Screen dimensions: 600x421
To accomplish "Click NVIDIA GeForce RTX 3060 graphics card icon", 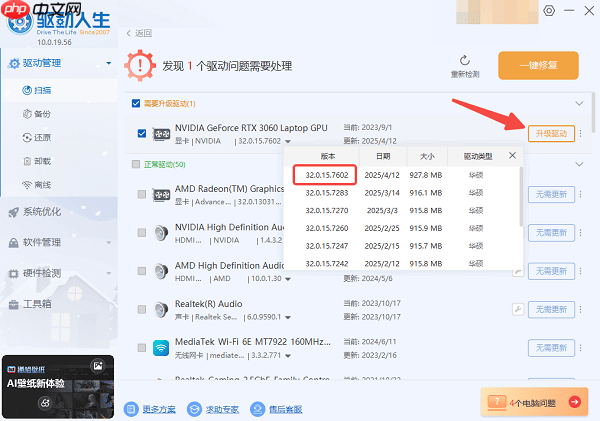I will click(x=161, y=134).
